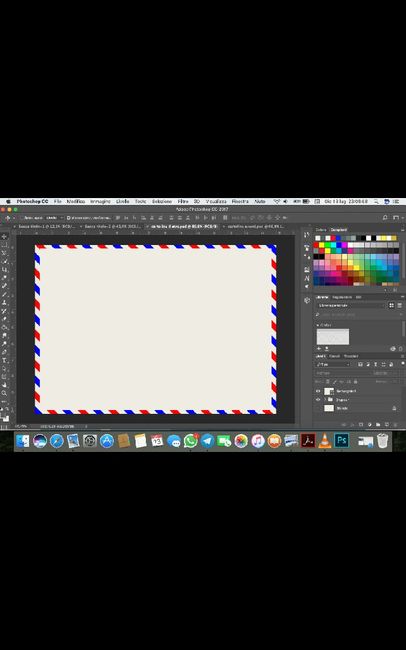
Task: Switch to the Senza titolo-2 document tab
Action: [112, 227]
